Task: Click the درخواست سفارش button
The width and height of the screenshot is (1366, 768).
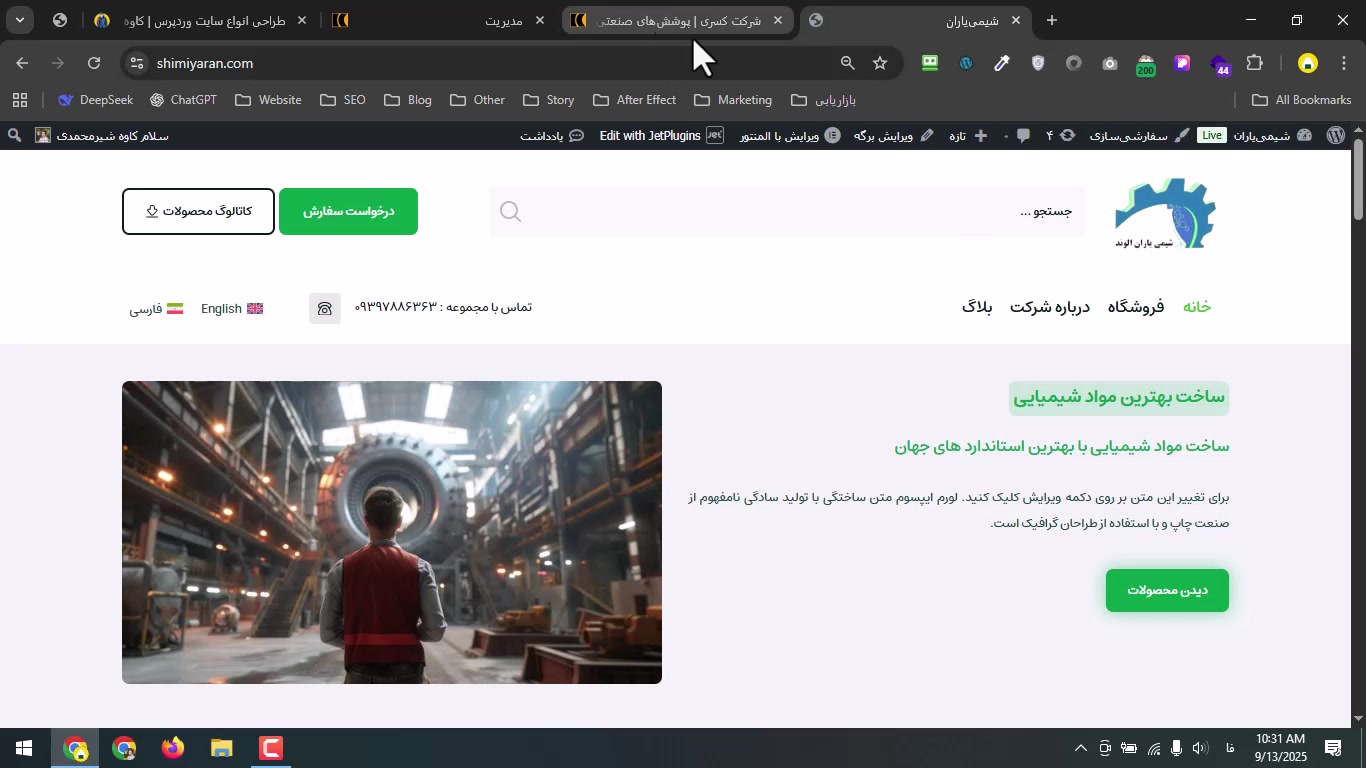Action: tap(348, 211)
